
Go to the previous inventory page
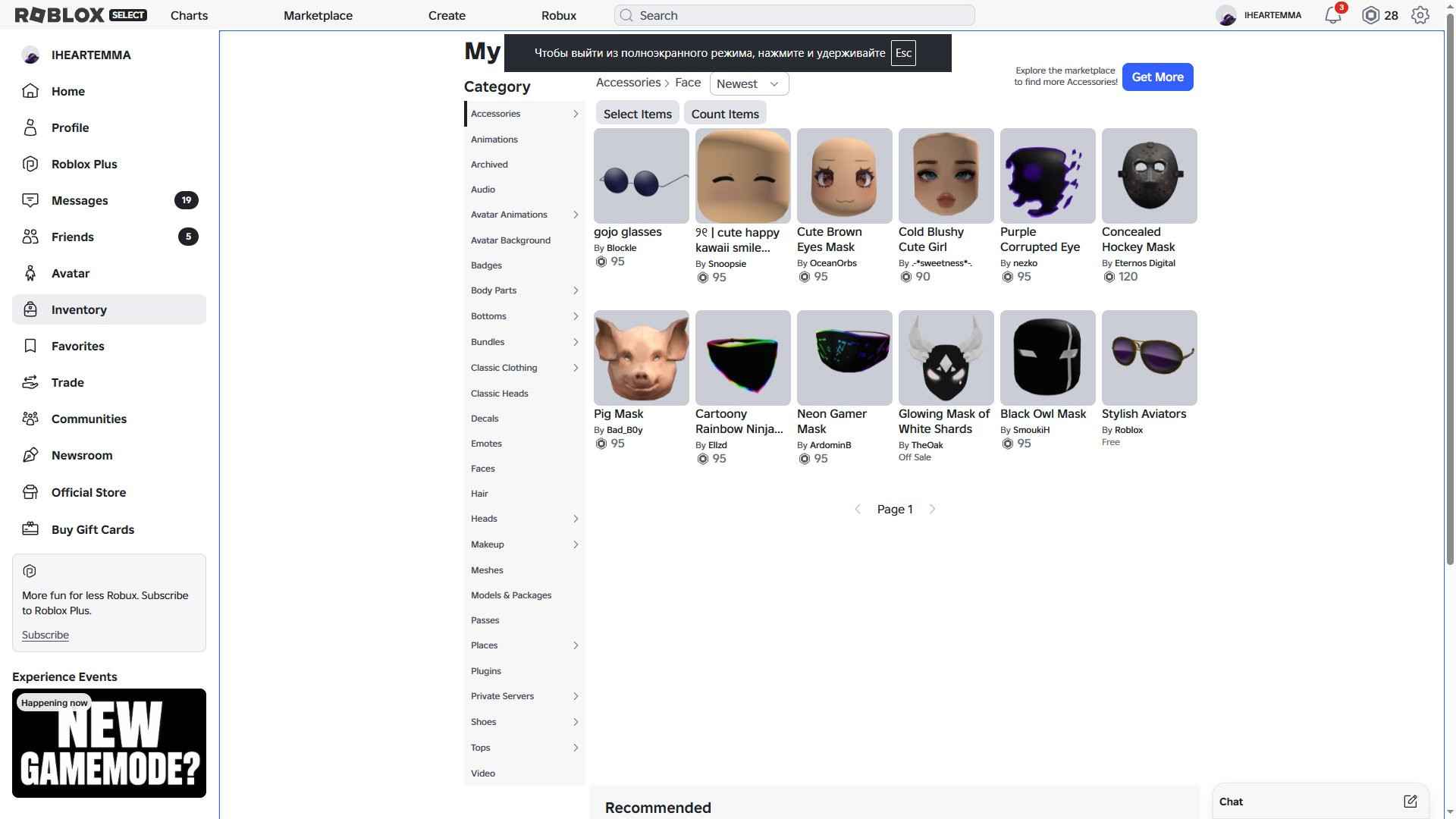click(x=858, y=510)
